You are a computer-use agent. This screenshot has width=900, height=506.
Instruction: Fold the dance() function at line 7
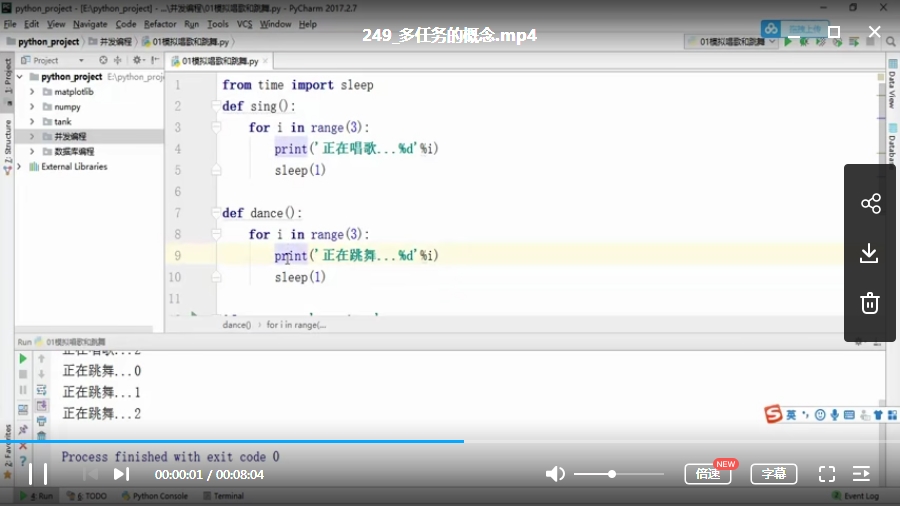pos(216,213)
